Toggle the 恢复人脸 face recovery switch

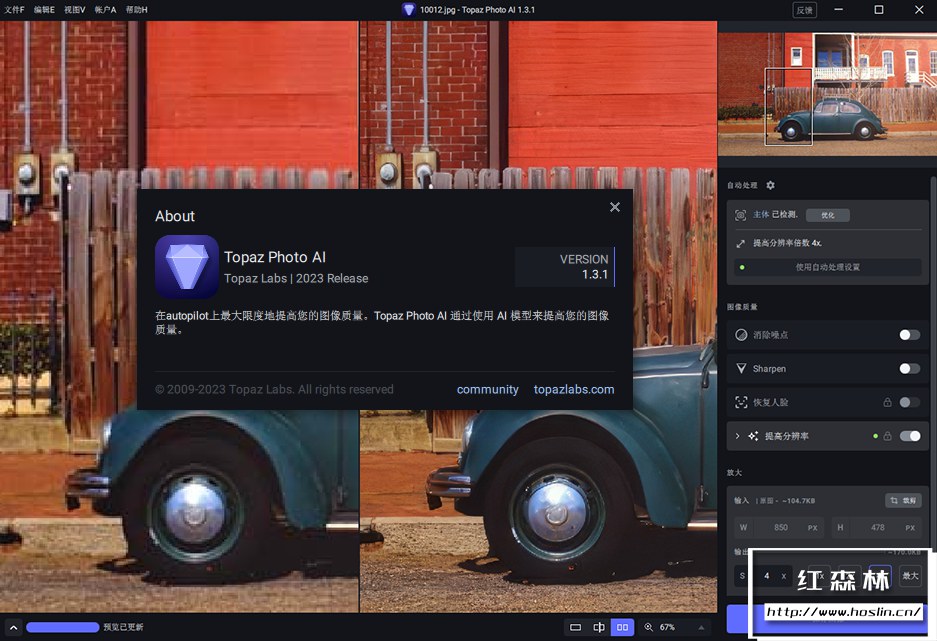click(910, 402)
